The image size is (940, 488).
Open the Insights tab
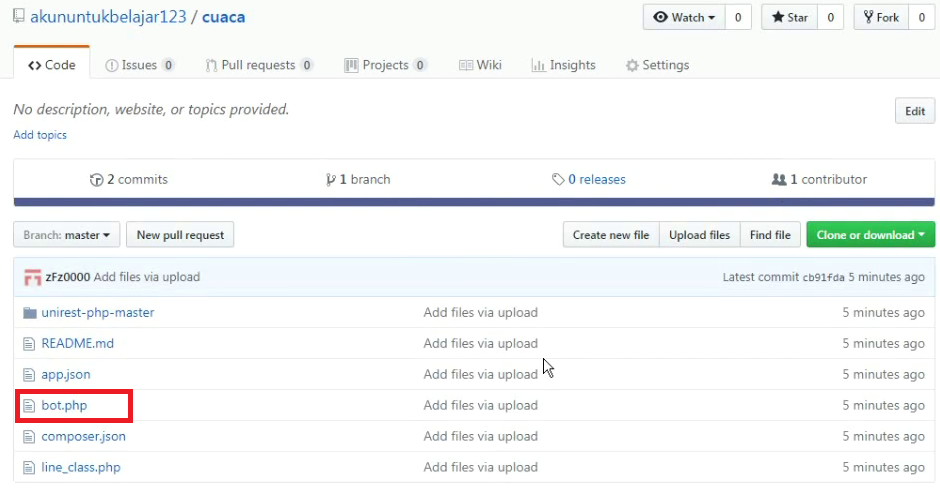coord(563,65)
